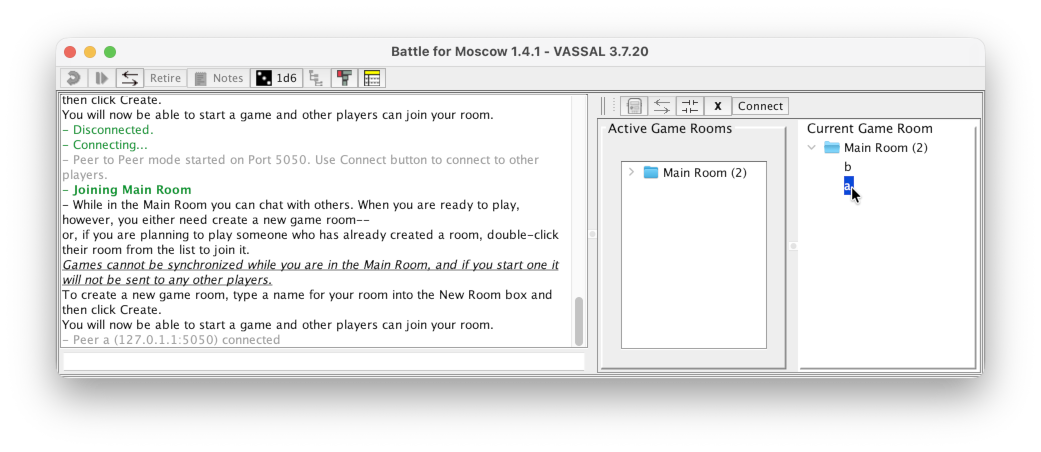Click the chat input field below the log

[323, 362]
